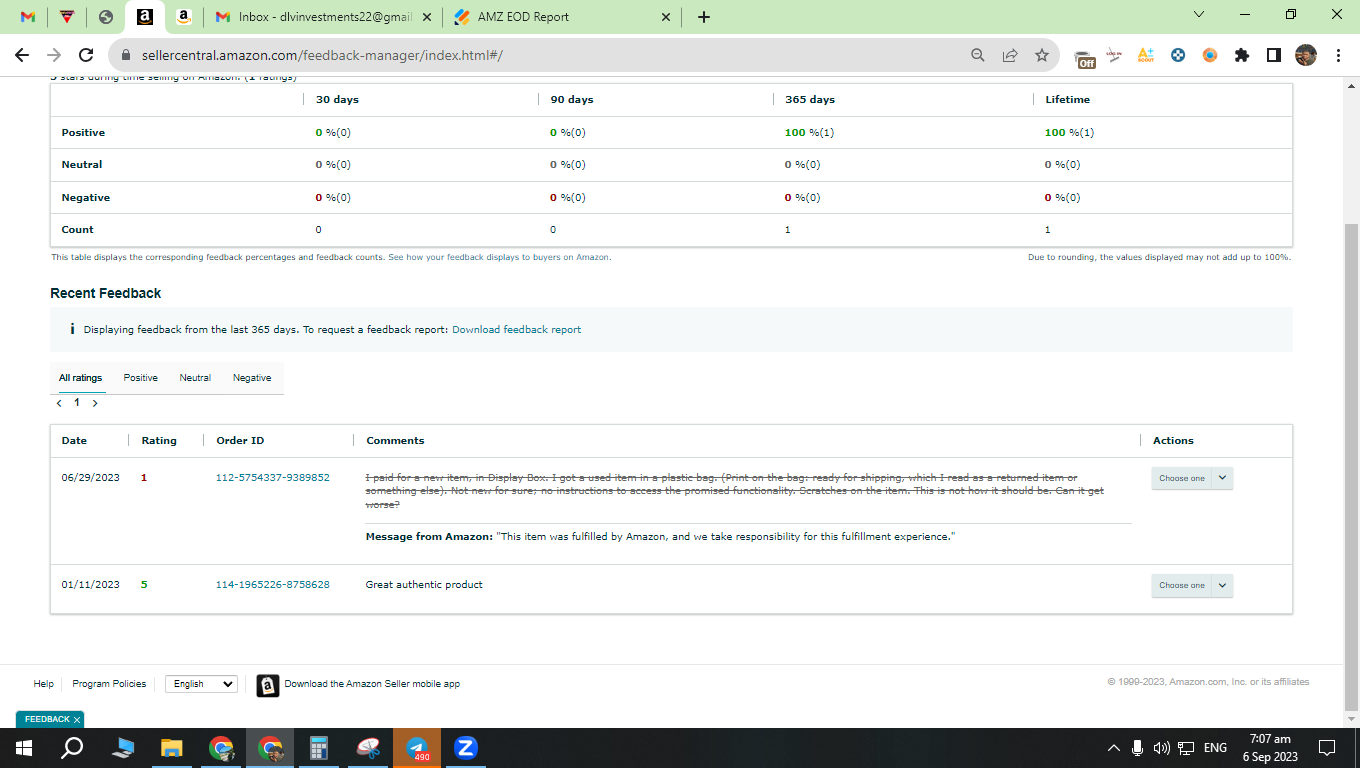The height and width of the screenshot is (768, 1360).
Task: Open the Calculator from the taskbar
Action: click(319, 748)
